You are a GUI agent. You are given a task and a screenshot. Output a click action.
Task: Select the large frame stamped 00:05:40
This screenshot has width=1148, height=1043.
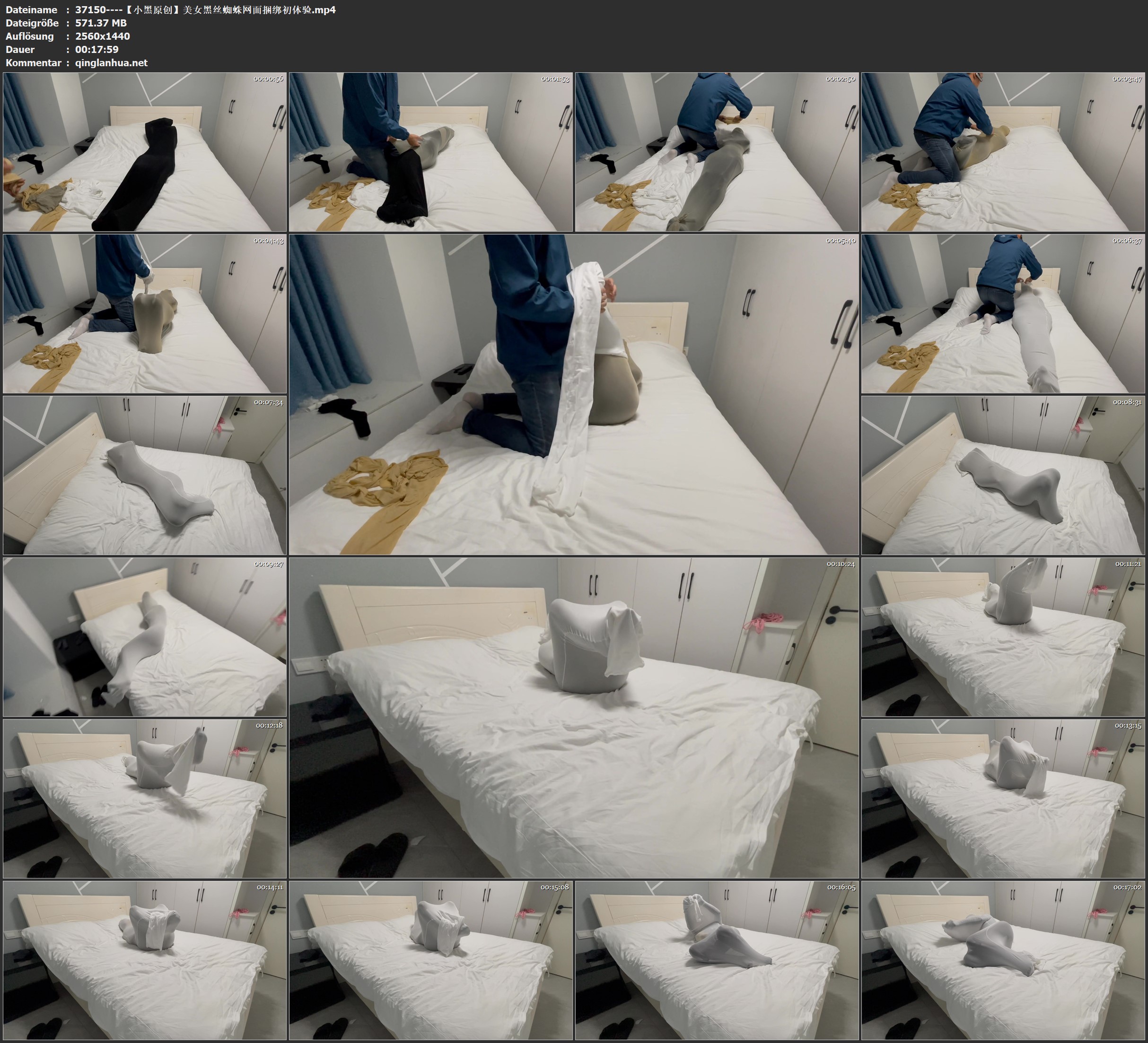point(573,394)
